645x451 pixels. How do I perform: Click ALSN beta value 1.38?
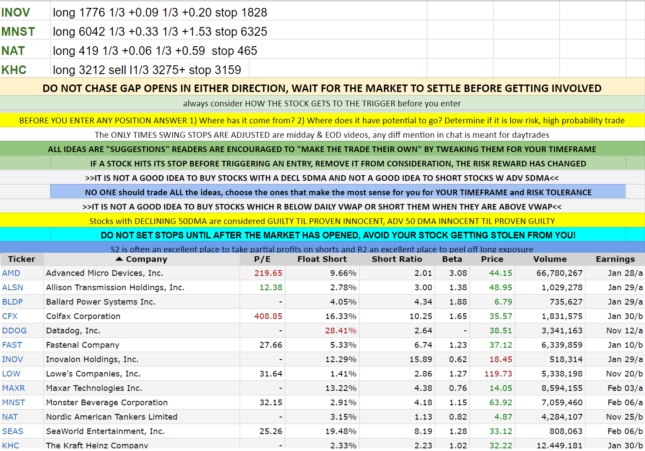pyautogui.click(x=458, y=288)
